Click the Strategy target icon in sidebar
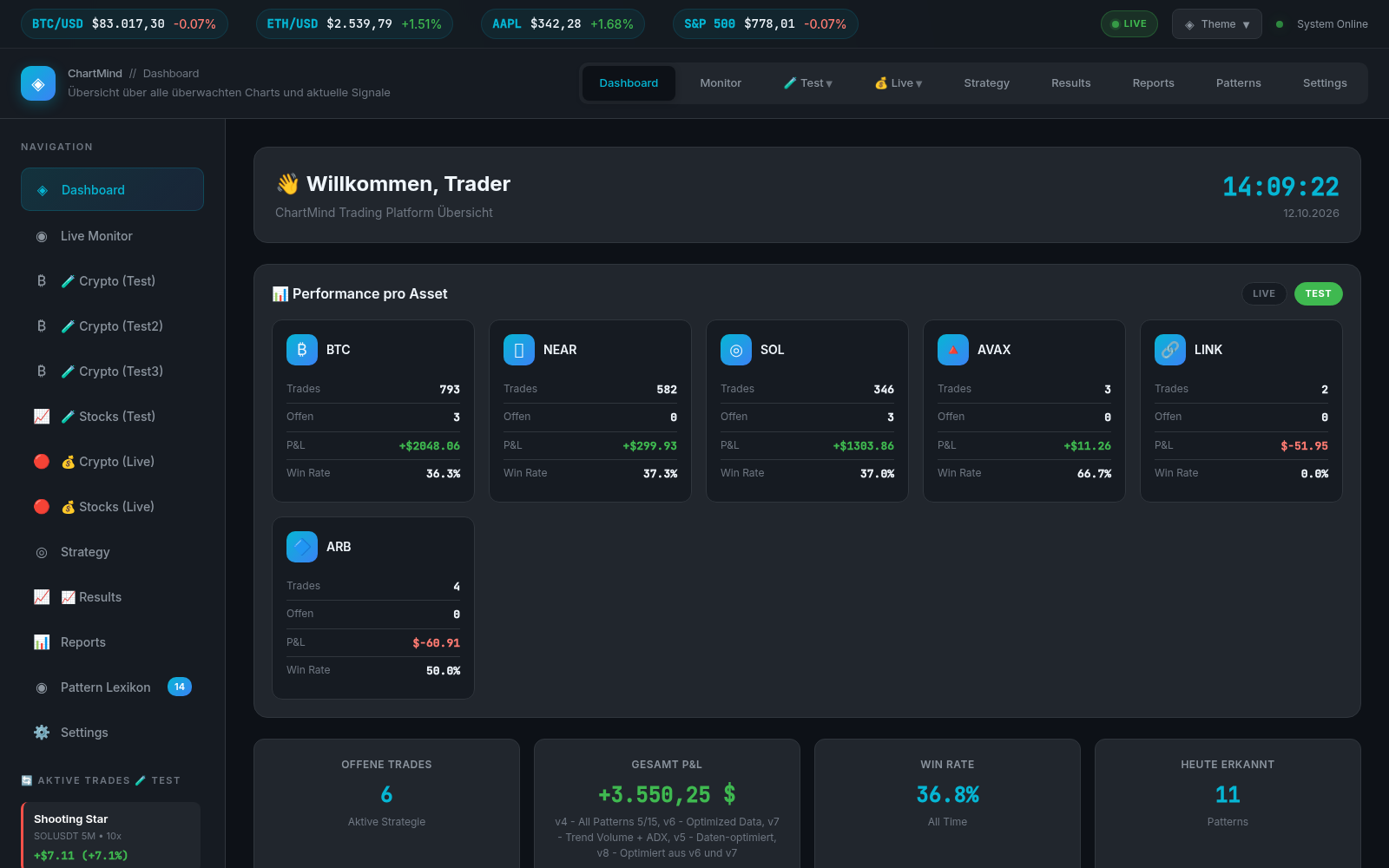 (x=42, y=552)
